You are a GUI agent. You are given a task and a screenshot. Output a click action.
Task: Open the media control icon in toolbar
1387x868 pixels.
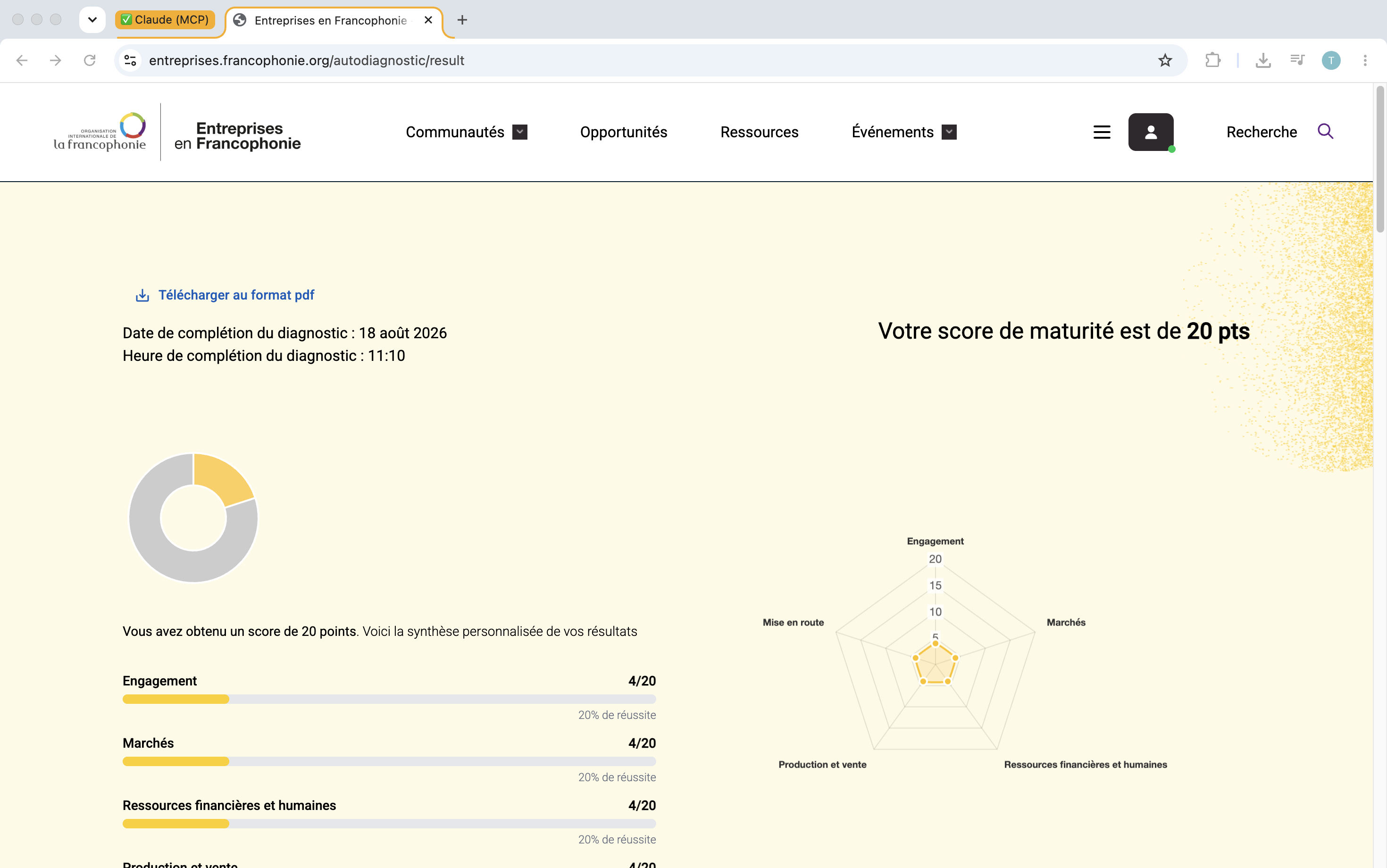click(1297, 60)
